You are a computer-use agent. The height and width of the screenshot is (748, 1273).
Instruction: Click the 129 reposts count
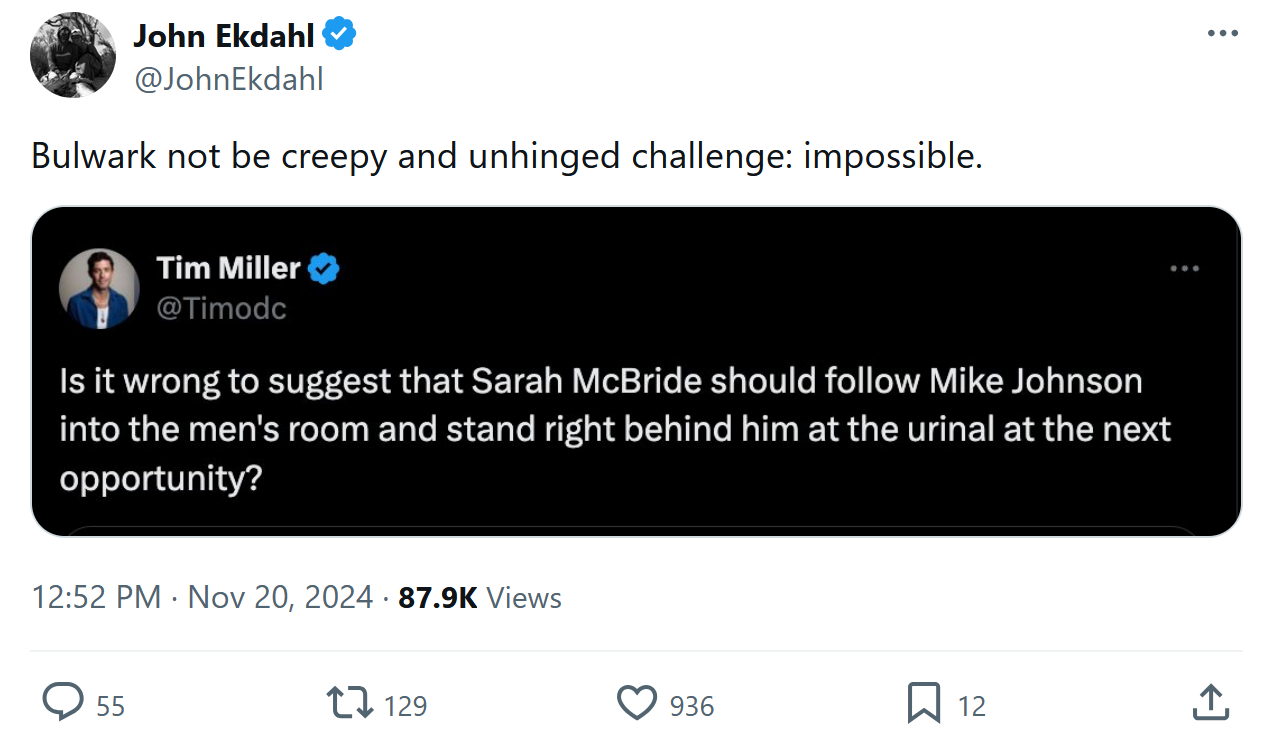pos(405,706)
